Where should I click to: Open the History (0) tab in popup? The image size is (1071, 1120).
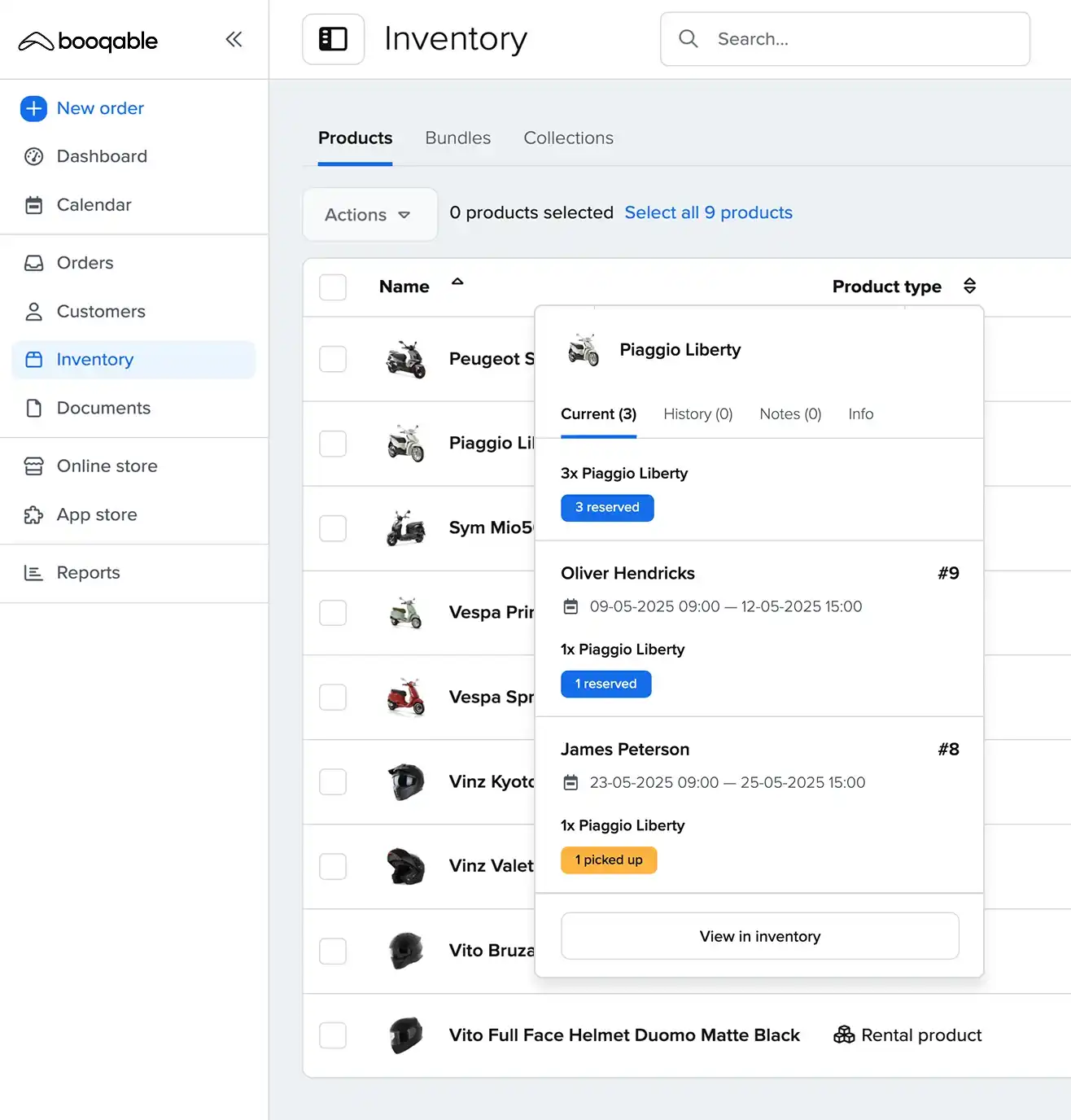(x=697, y=414)
